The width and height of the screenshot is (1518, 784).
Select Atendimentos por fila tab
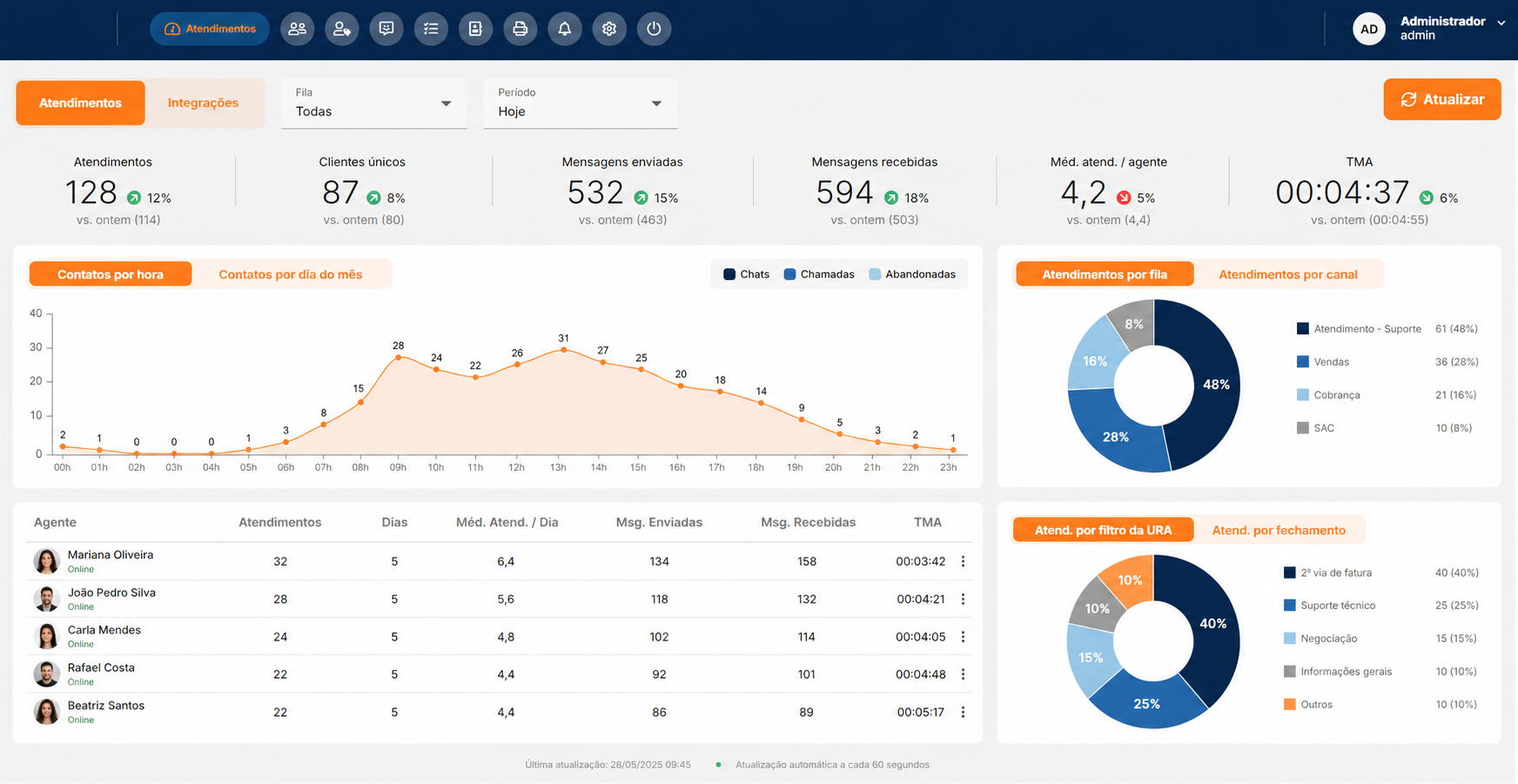coord(1105,274)
